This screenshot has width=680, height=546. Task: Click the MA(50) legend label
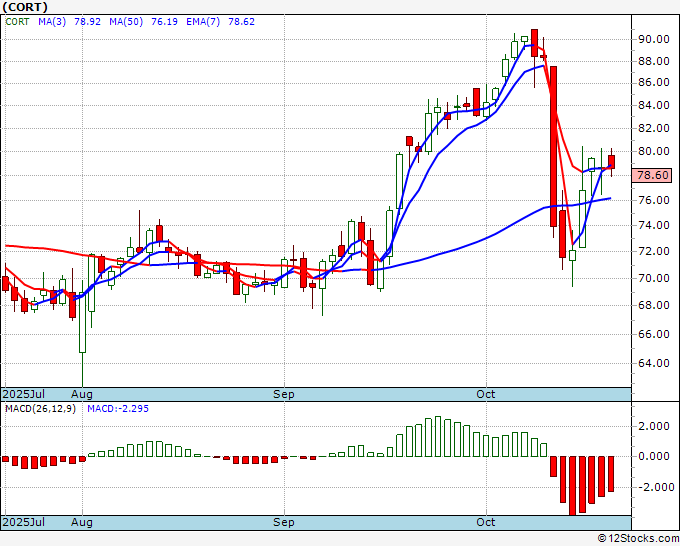coord(126,22)
